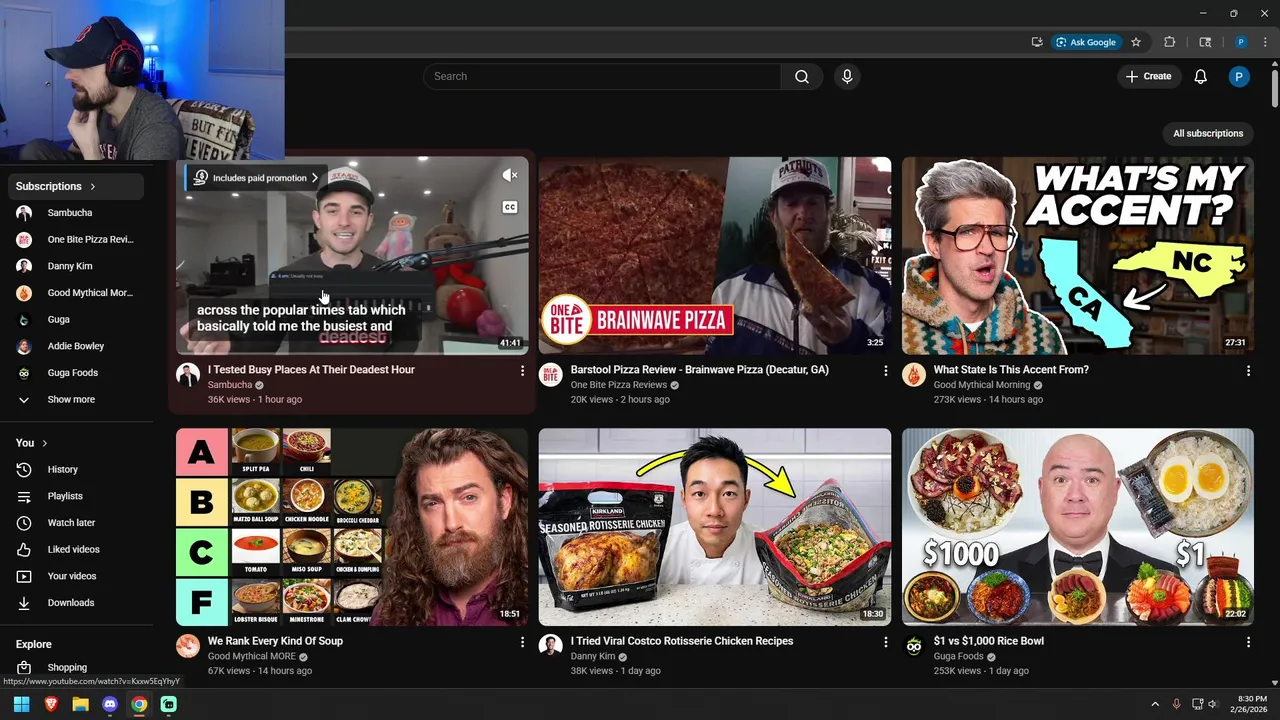
Task: Open title What State Is This Accent From?
Action: 1011,370
